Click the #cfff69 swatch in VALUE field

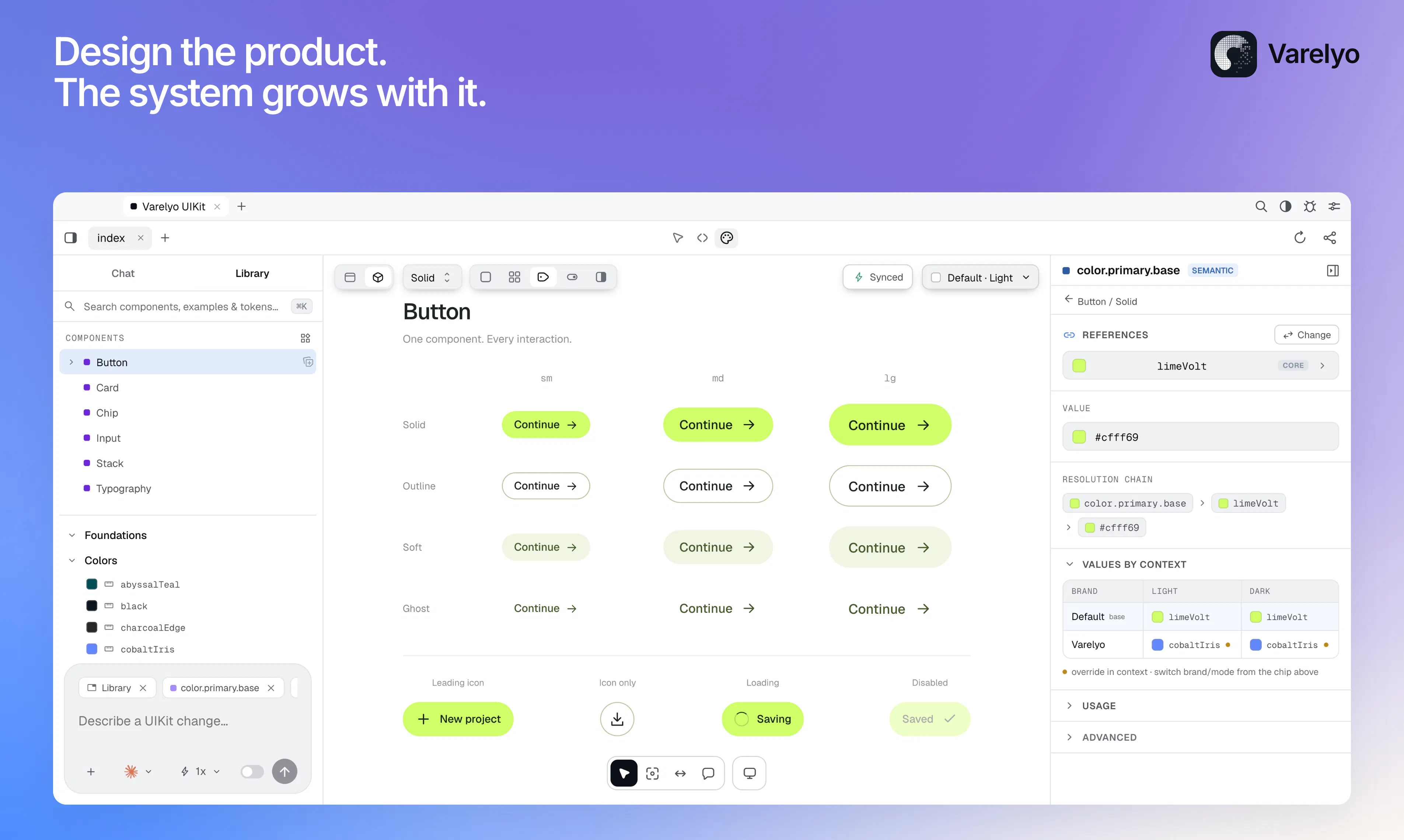pyautogui.click(x=1079, y=437)
